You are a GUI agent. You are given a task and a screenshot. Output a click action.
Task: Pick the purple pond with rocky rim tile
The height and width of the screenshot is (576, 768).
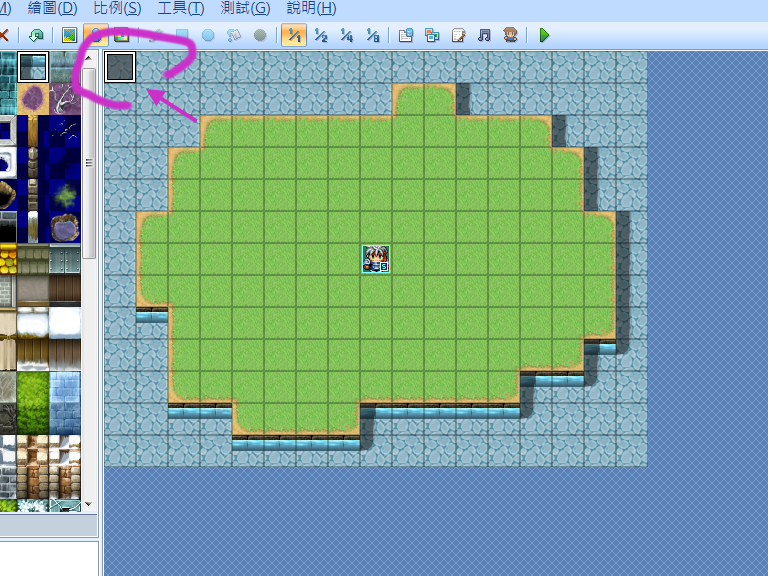pos(65,227)
